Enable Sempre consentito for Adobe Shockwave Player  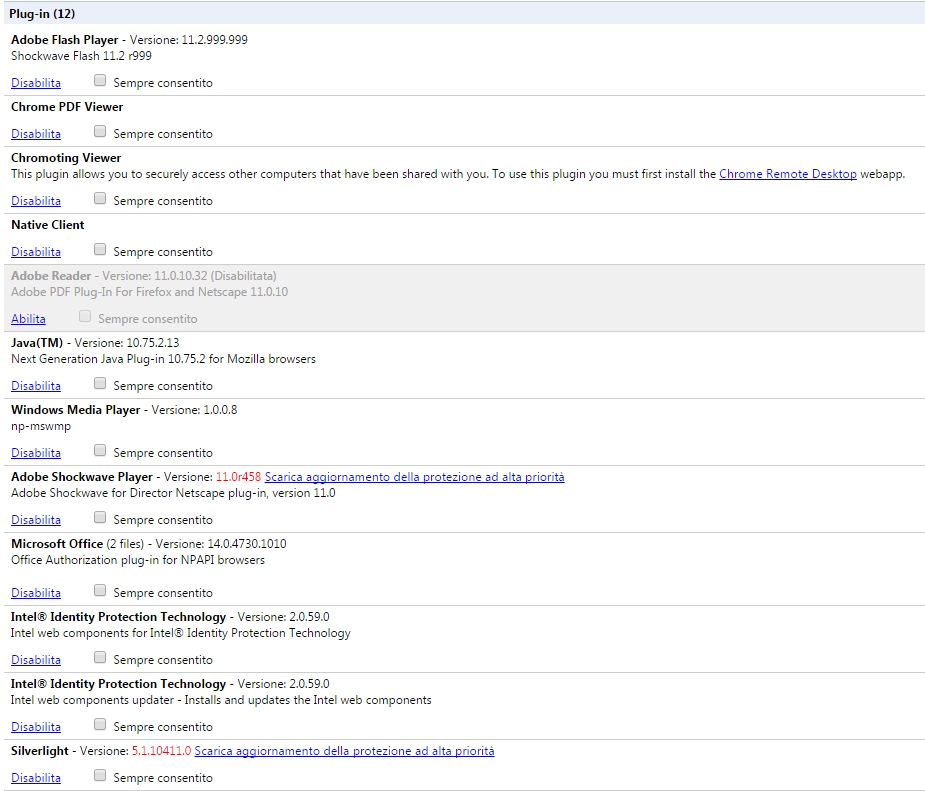[x=100, y=517]
